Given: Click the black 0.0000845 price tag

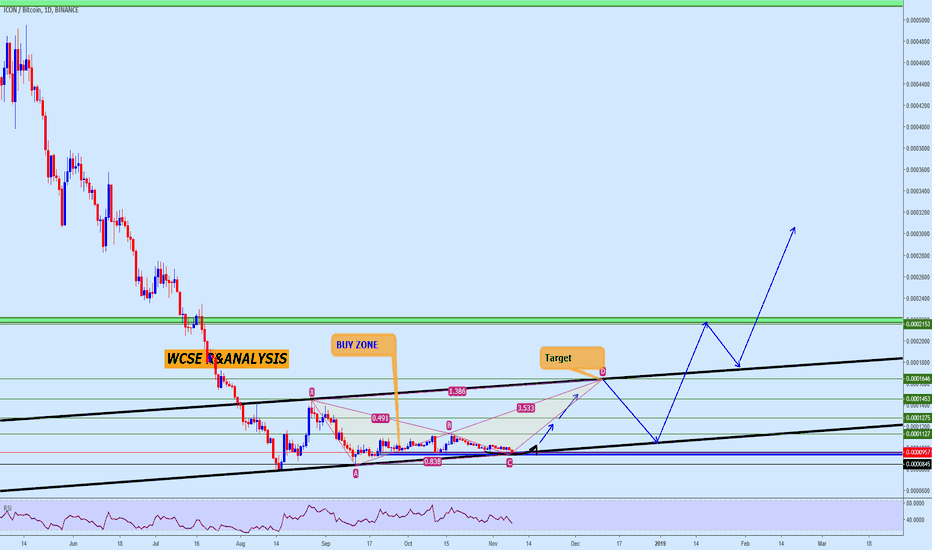Looking at the screenshot, I should point(917,464).
